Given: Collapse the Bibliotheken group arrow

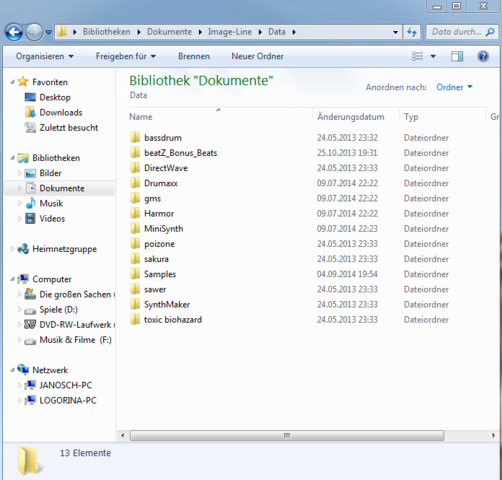Looking at the screenshot, I should tap(13, 158).
